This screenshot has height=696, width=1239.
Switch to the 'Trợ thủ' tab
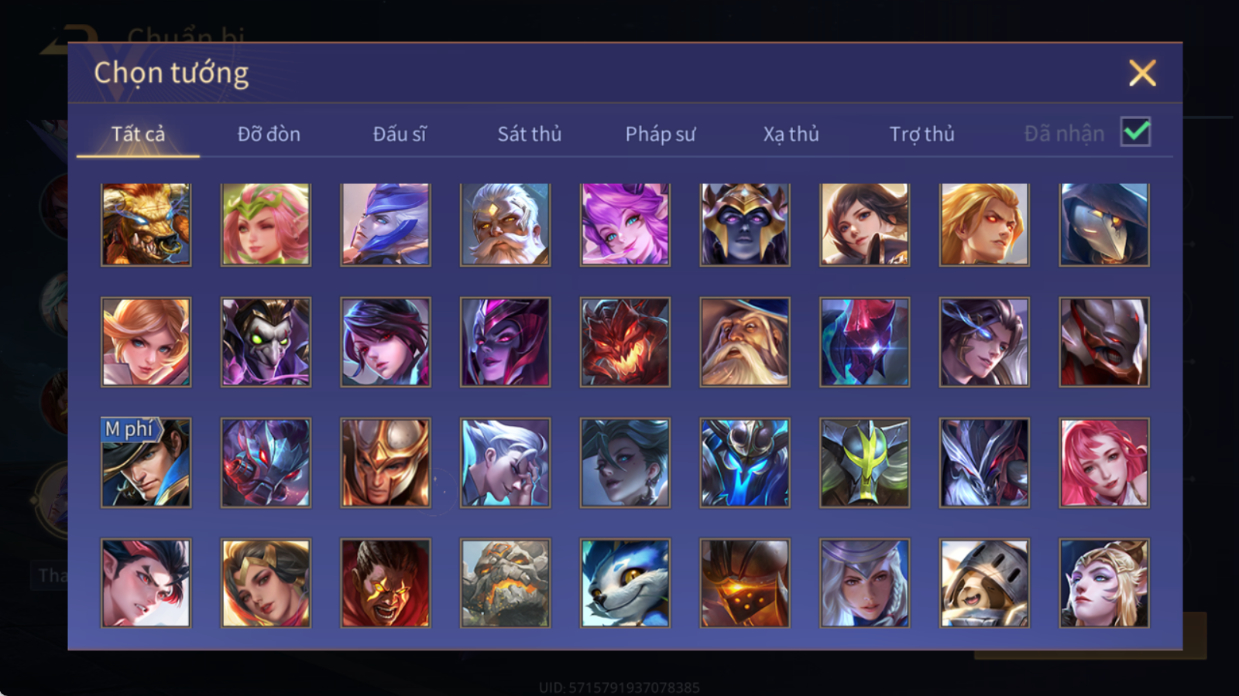point(922,134)
